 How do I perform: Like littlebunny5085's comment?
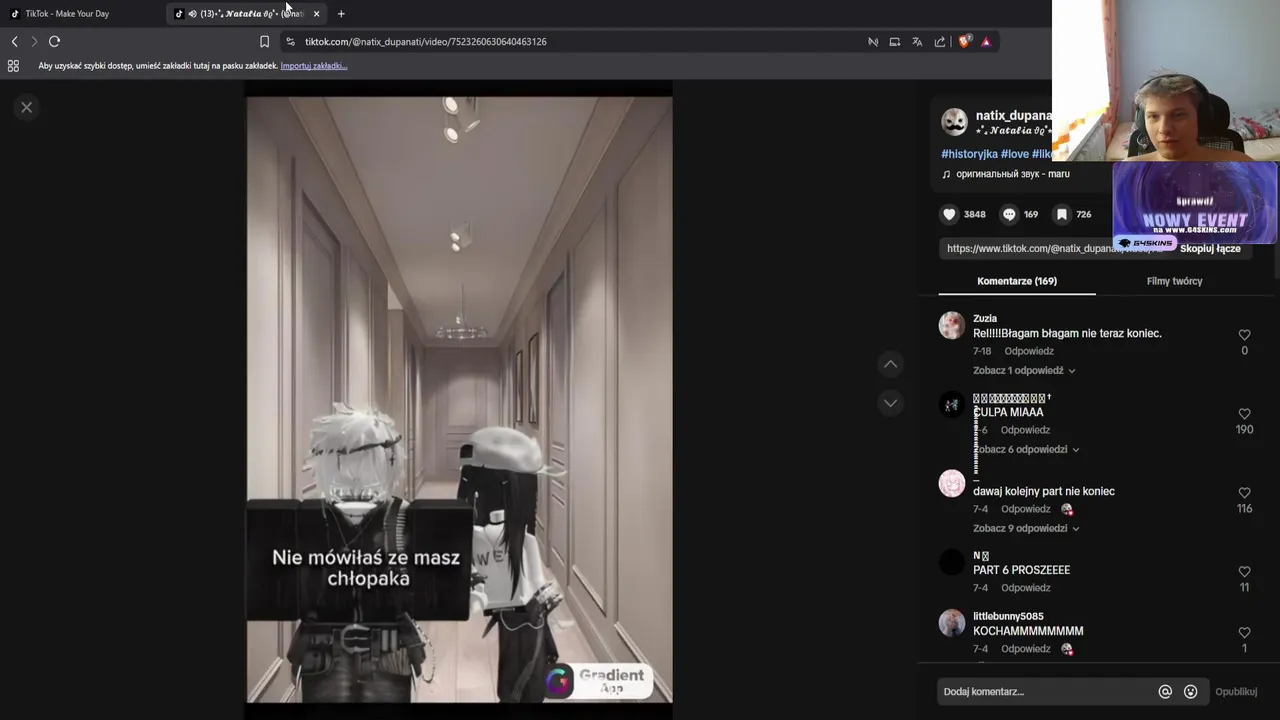[1244, 633]
